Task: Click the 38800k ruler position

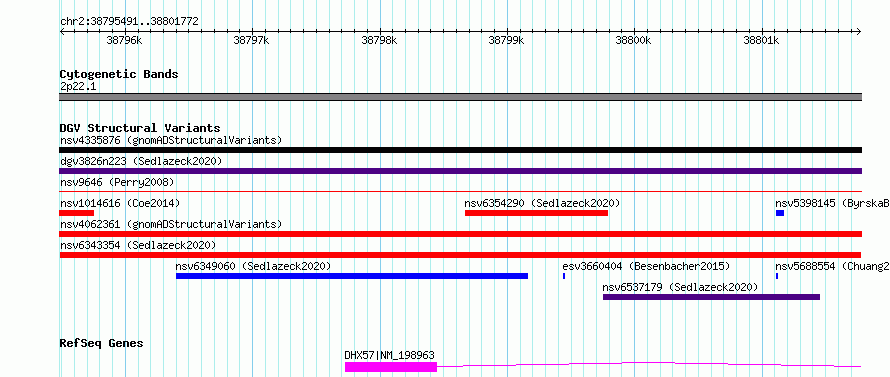Action: point(634,41)
